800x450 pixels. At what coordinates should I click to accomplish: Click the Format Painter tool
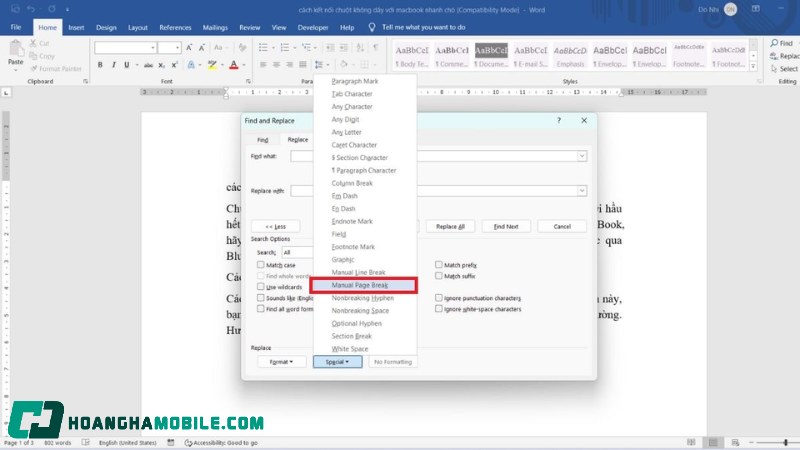click(x=60, y=68)
